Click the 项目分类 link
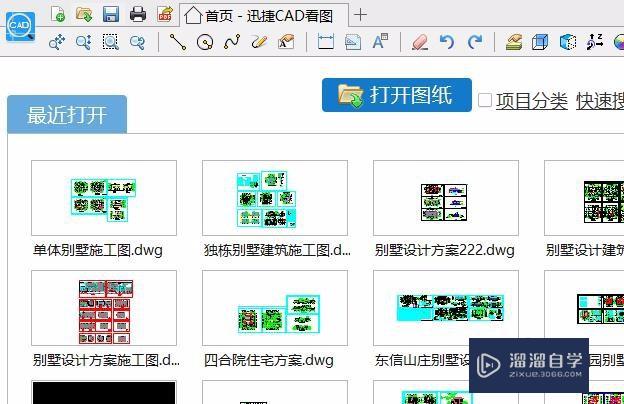 532,101
